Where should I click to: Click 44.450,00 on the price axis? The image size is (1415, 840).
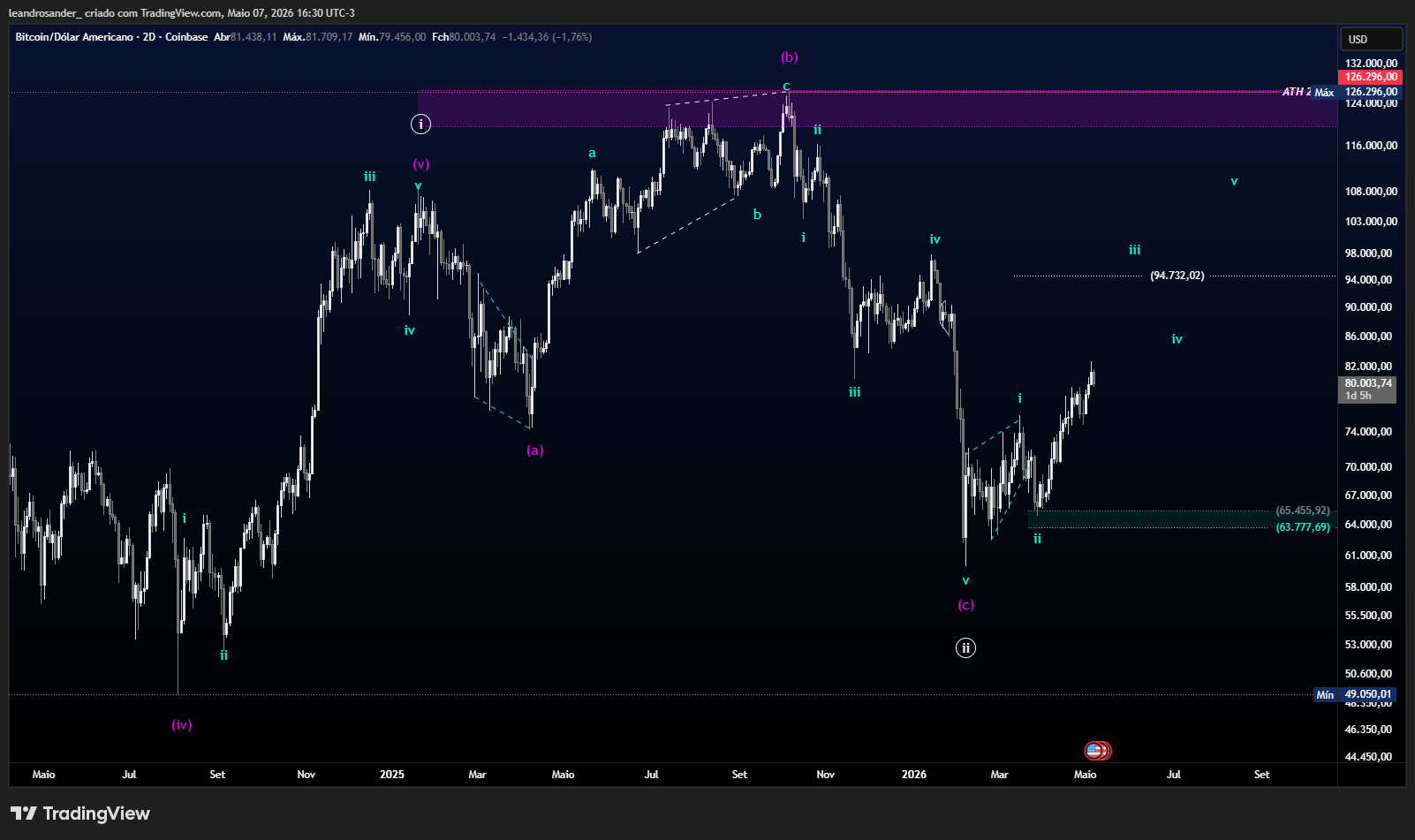pyautogui.click(x=1368, y=757)
